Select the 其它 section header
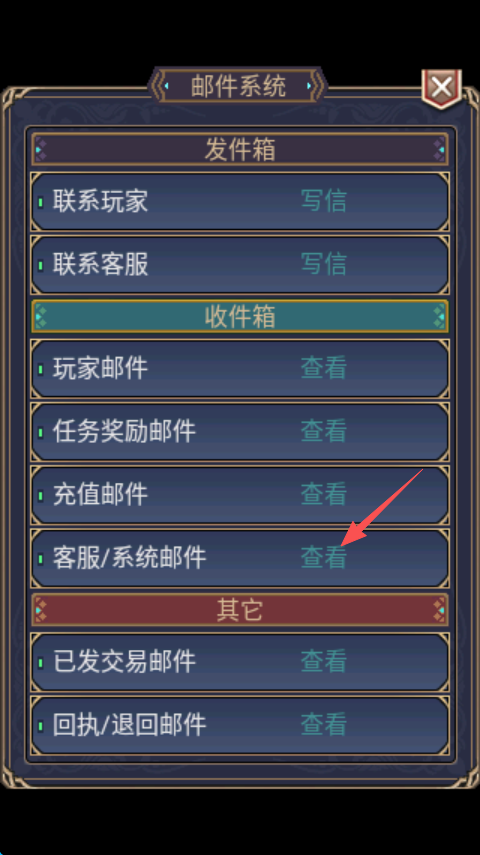The width and height of the screenshot is (480, 855). pyautogui.click(x=240, y=610)
